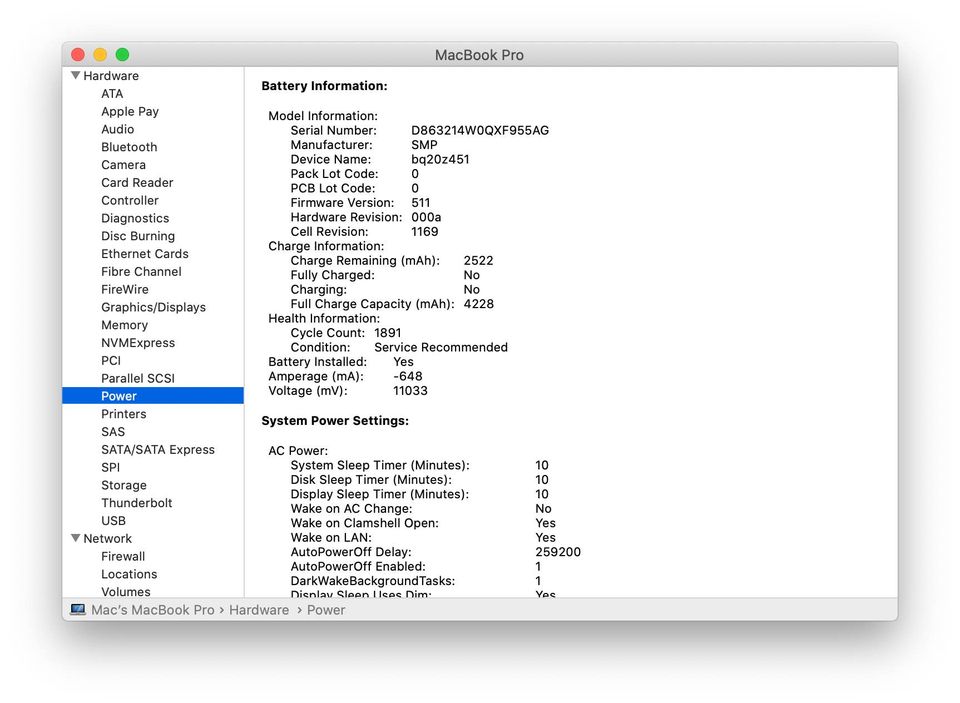Click the Cell Revision value 1169
This screenshot has width=960, height=703.
tap(424, 231)
